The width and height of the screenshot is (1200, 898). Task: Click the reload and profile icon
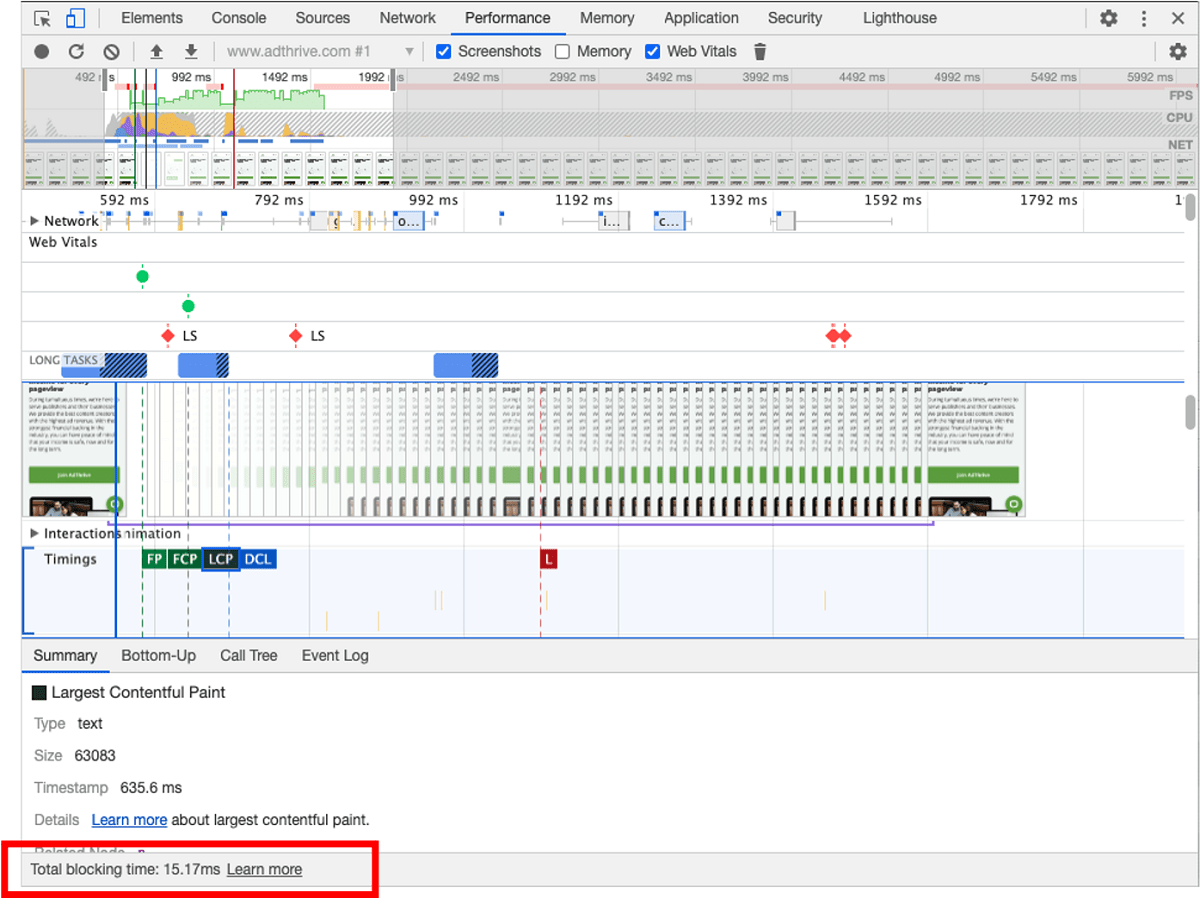coord(77,51)
